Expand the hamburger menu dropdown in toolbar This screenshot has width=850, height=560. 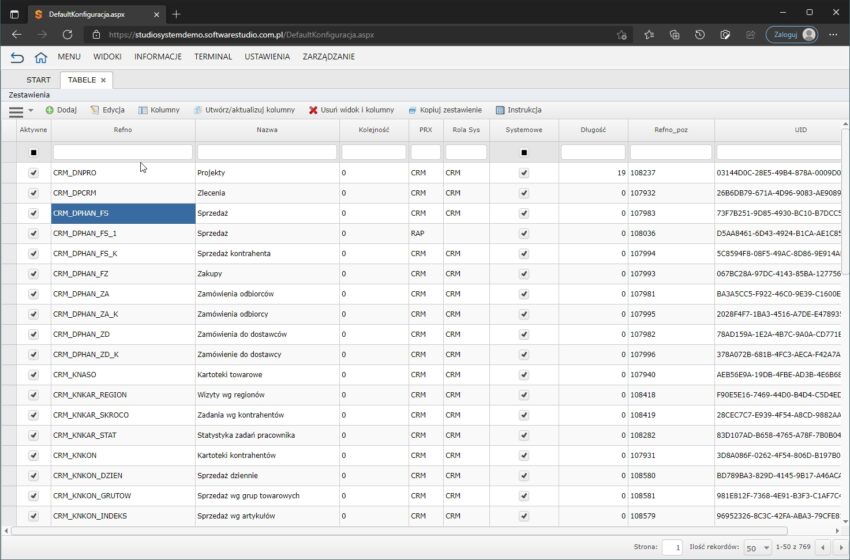pyautogui.click(x=20, y=110)
